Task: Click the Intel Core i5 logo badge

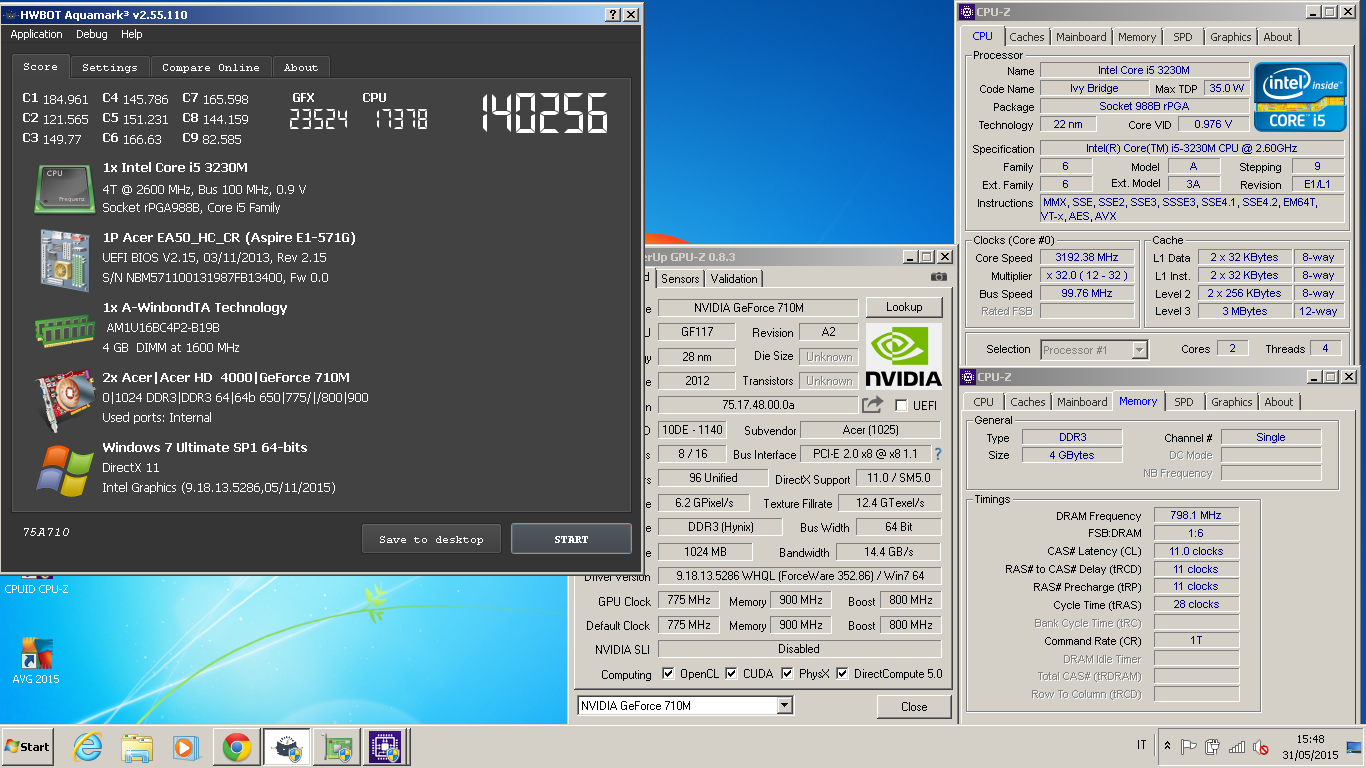Action: tap(1299, 96)
